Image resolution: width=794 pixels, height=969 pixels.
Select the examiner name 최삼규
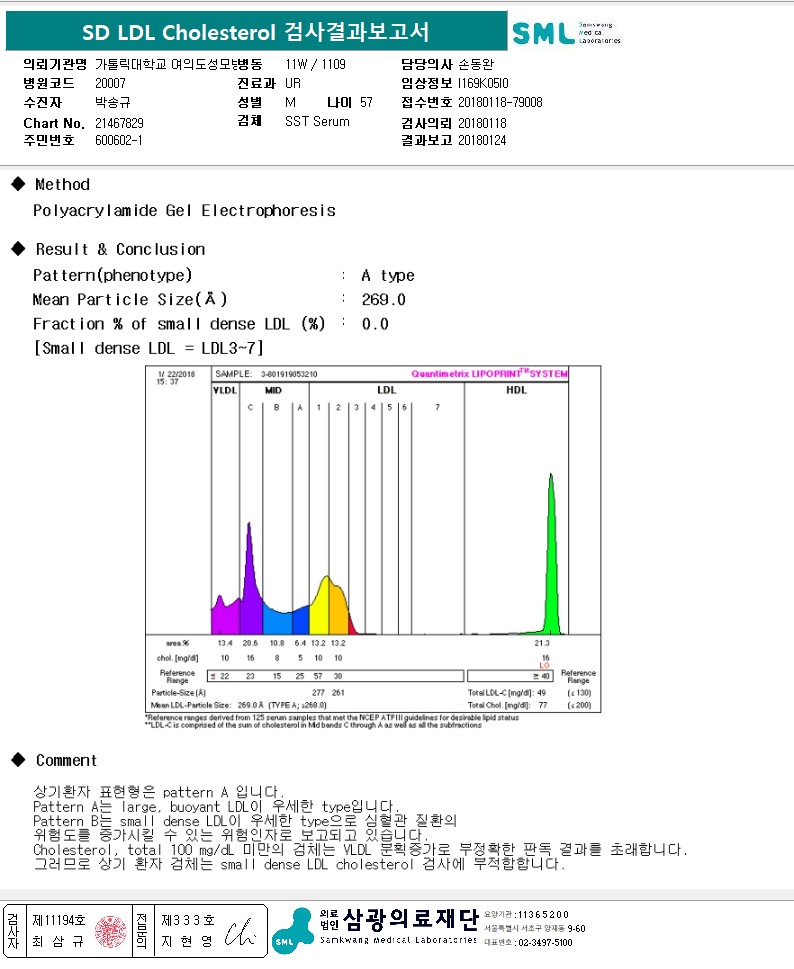click(x=58, y=941)
